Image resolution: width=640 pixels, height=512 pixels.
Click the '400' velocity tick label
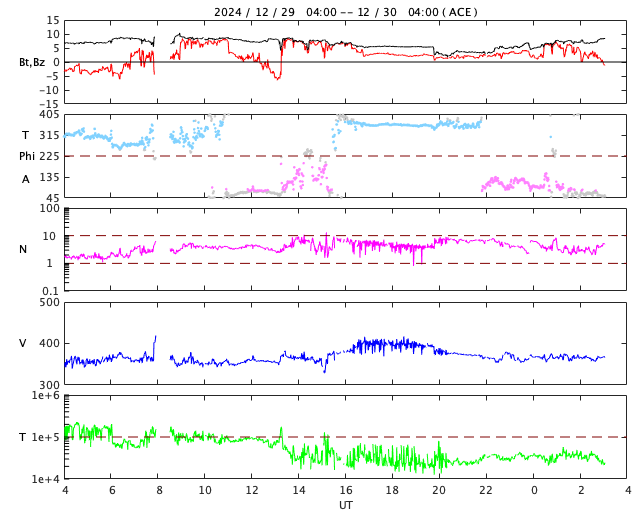(49, 343)
